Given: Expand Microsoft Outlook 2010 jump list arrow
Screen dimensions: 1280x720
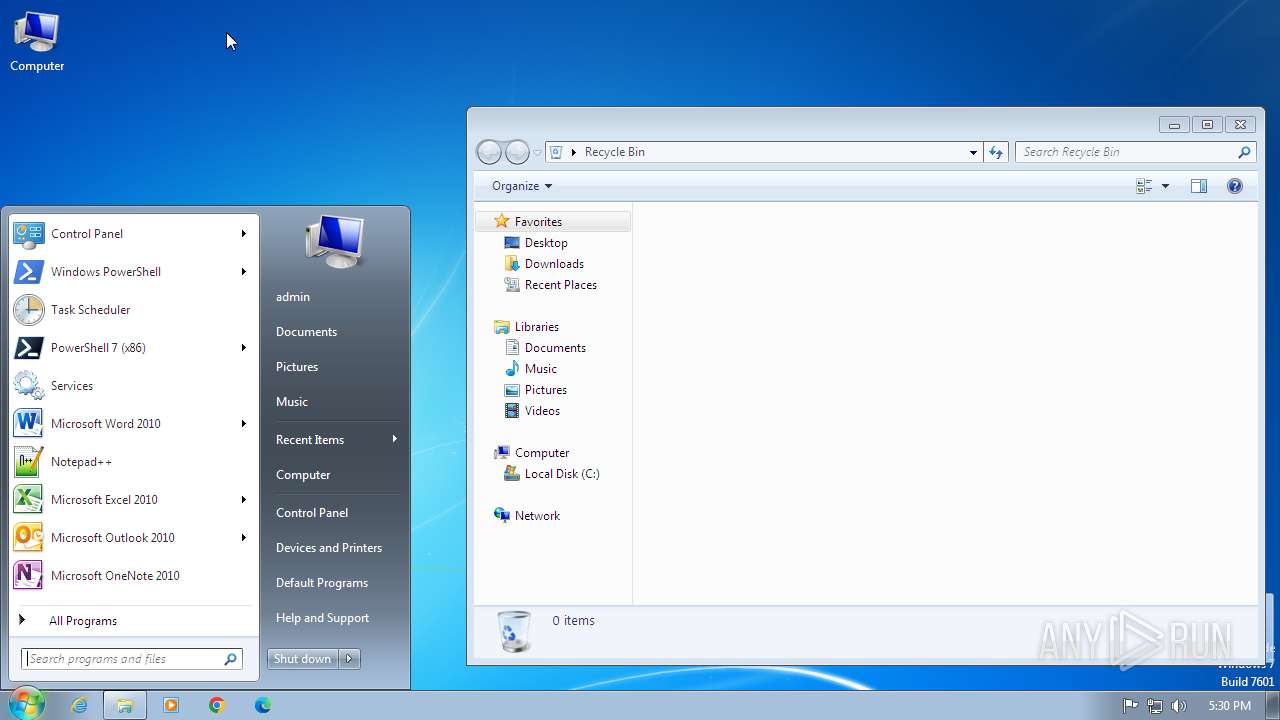Looking at the screenshot, I should (243, 538).
